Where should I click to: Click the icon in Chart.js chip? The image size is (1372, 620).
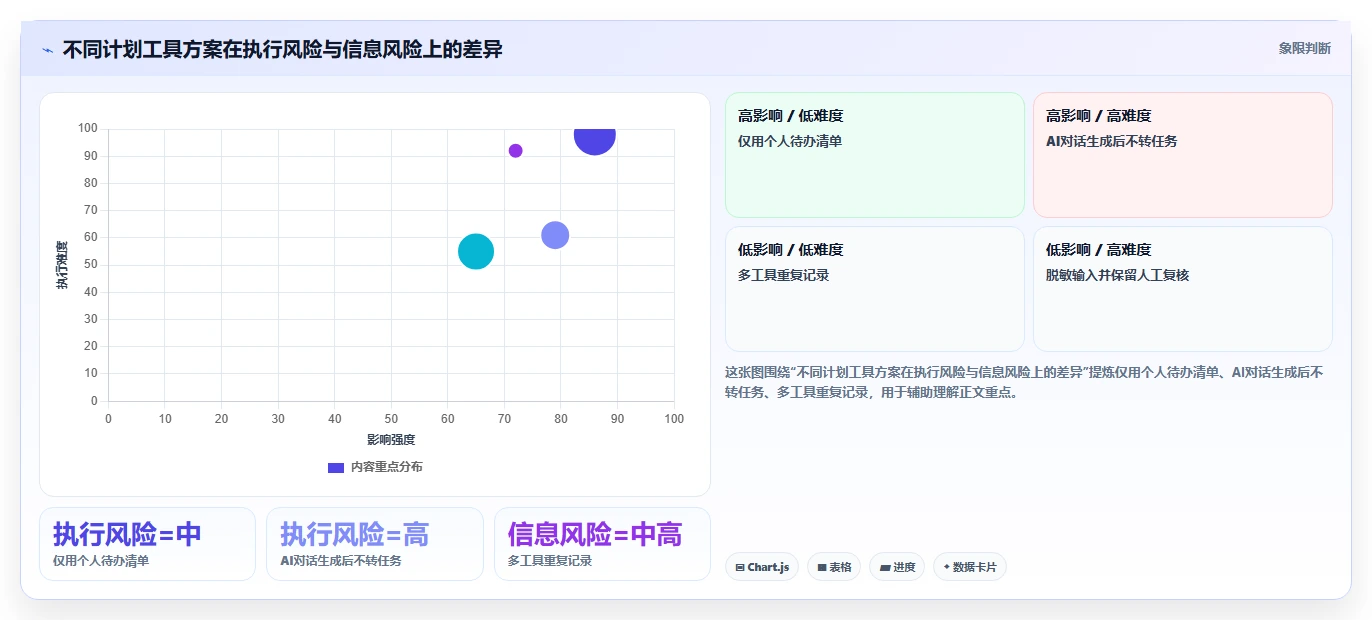740,568
